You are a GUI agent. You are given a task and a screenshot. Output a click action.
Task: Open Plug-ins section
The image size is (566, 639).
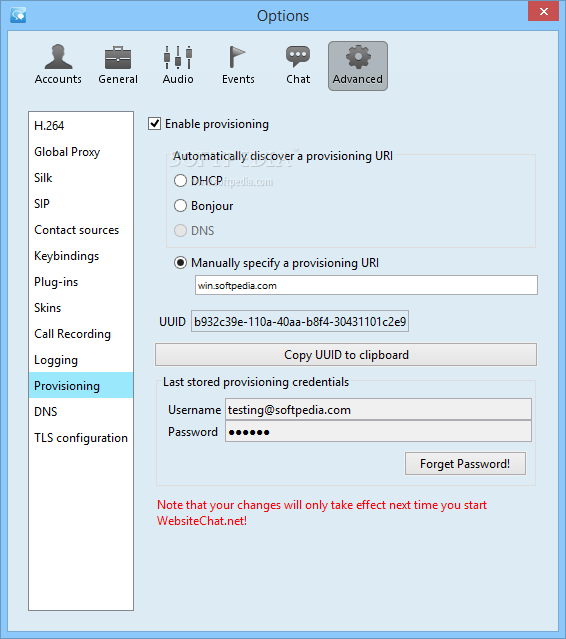click(81, 282)
